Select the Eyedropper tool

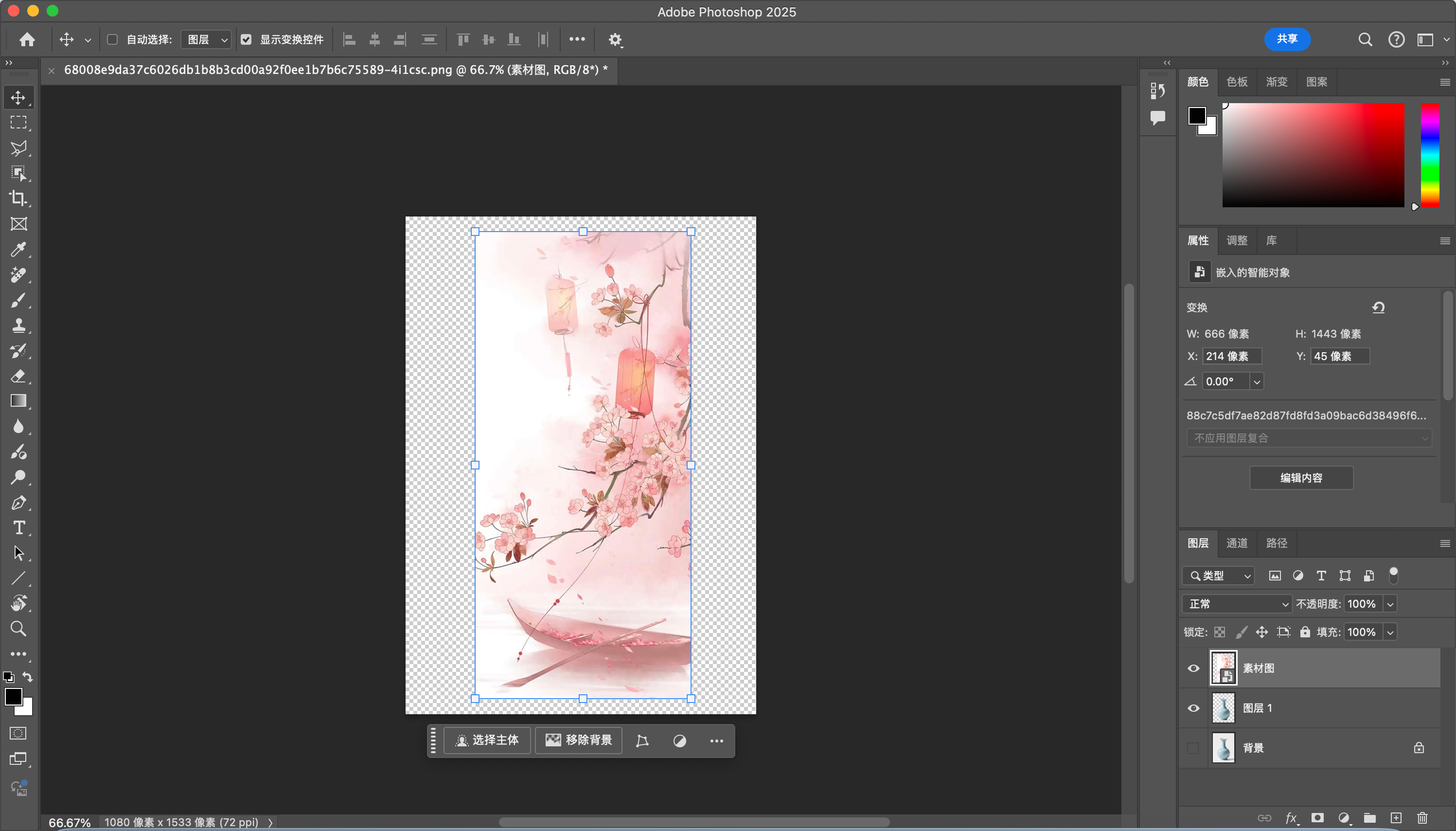[x=18, y=250]
